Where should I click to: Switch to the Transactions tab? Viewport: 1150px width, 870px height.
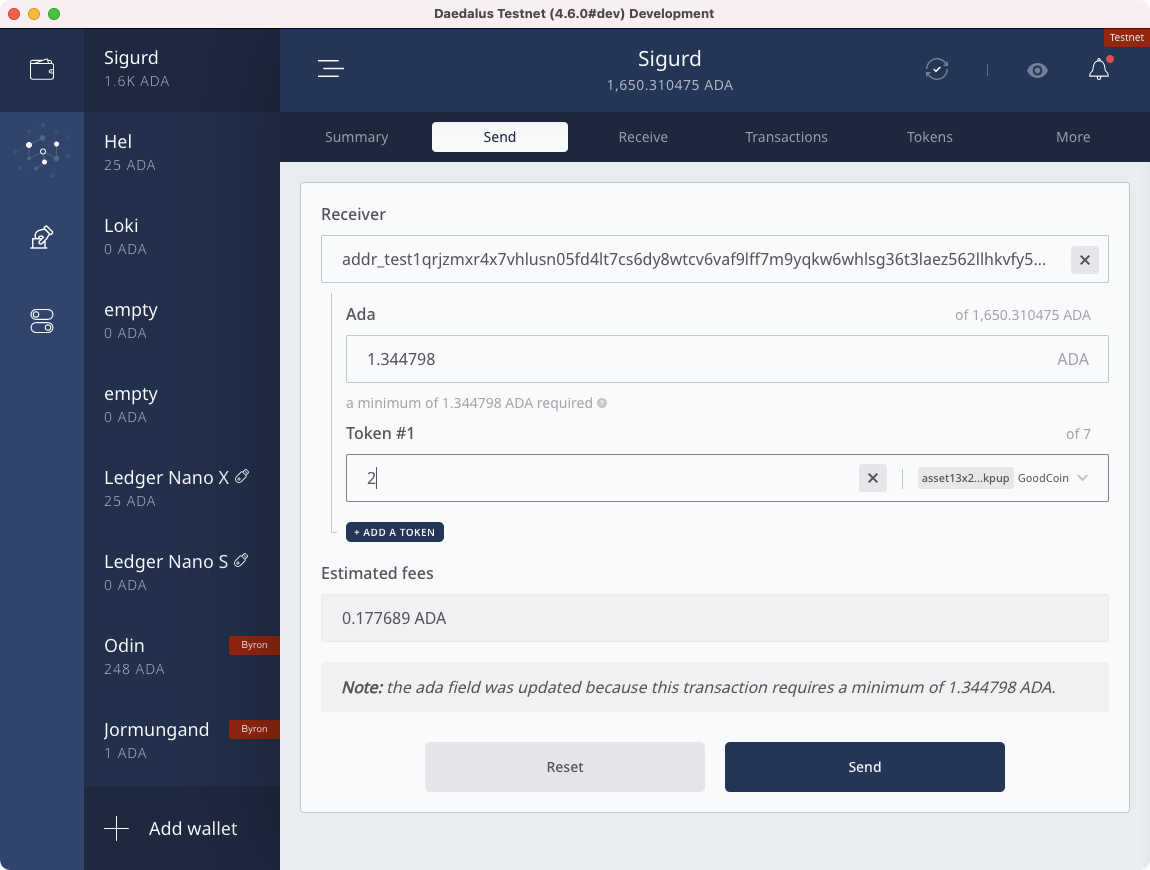click(x=786, y=137)
